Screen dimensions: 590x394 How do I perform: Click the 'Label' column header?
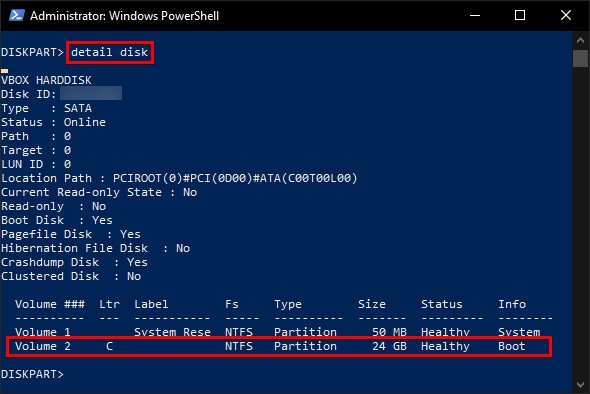click(151, 304)
